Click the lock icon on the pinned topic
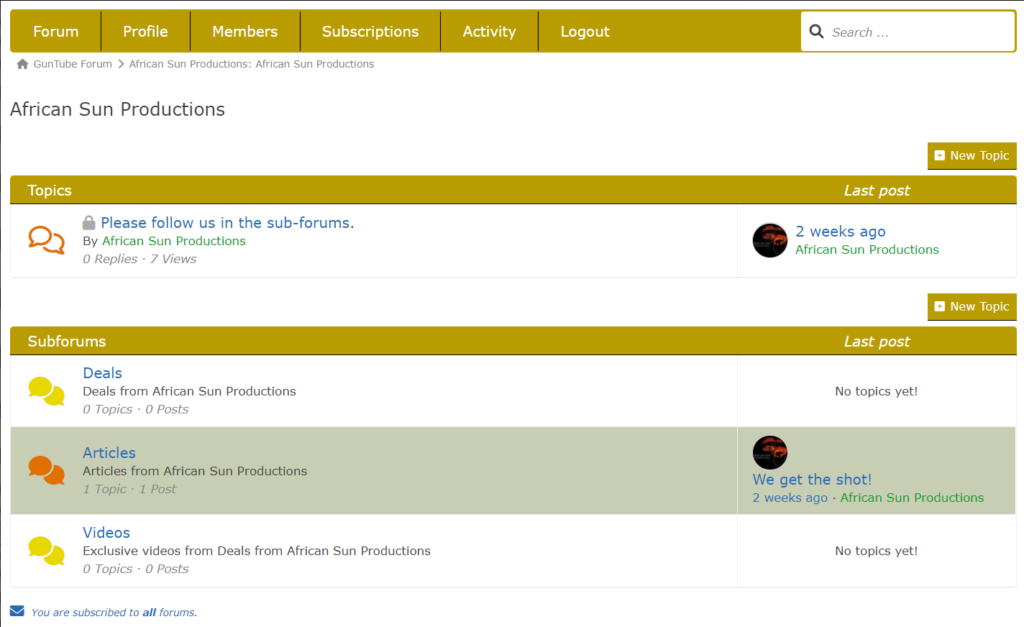The image size is (1024, 627). pyautogui.click(x=88, y=222)
